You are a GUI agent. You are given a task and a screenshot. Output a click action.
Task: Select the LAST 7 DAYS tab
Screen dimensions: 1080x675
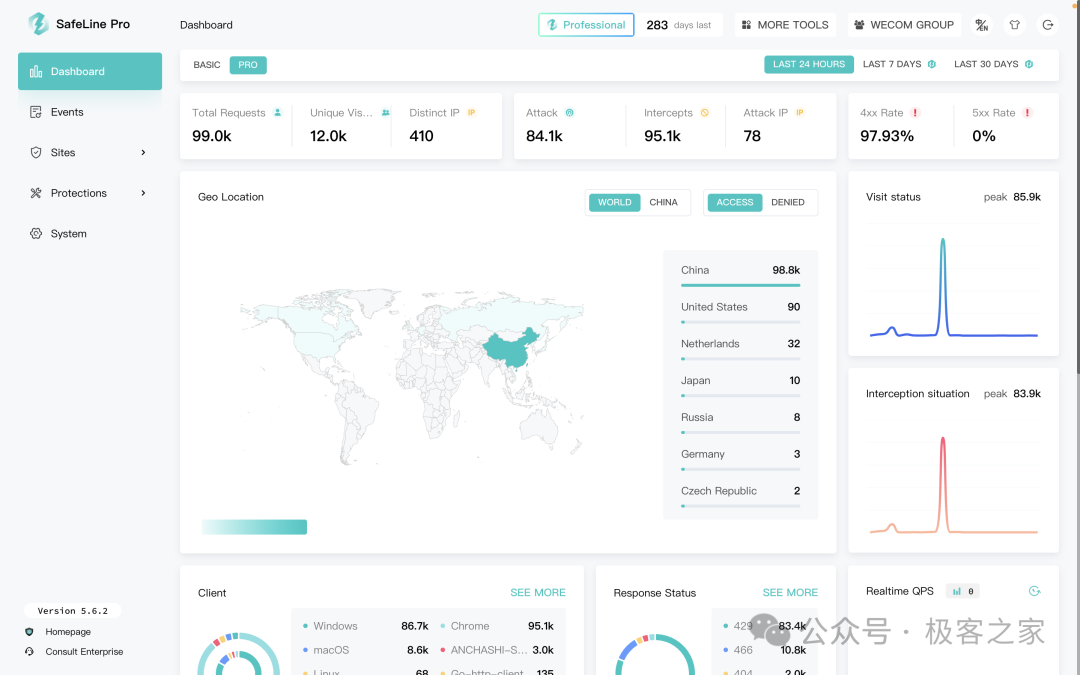pyautogui.click(x=892, y=64)
